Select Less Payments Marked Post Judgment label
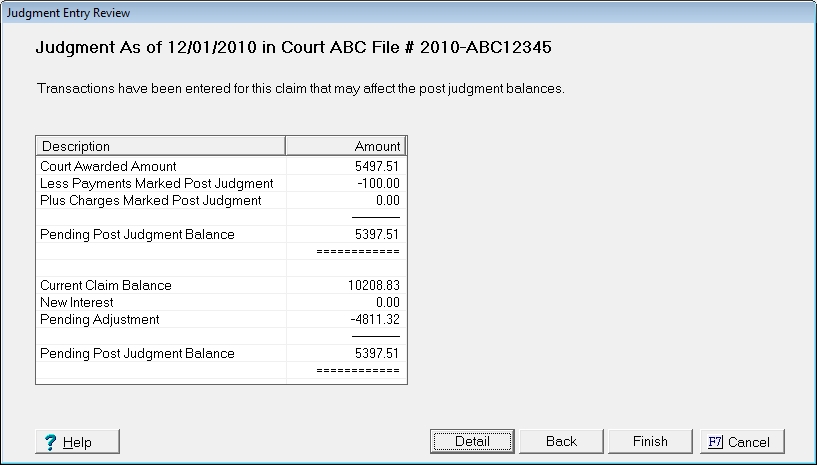 click(x=156, y=183)
